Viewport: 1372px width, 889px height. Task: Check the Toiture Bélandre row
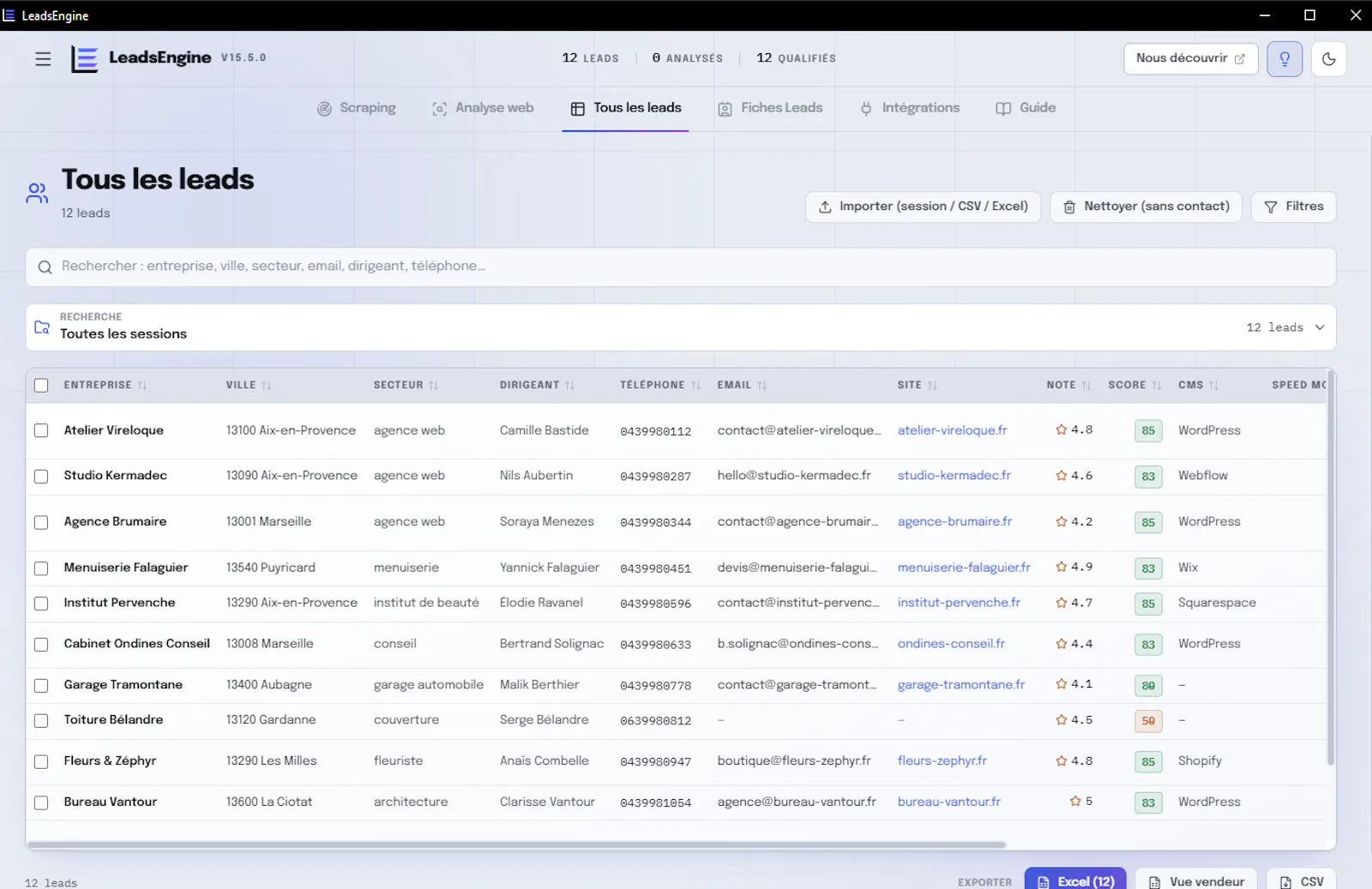[x=41, y=721]
